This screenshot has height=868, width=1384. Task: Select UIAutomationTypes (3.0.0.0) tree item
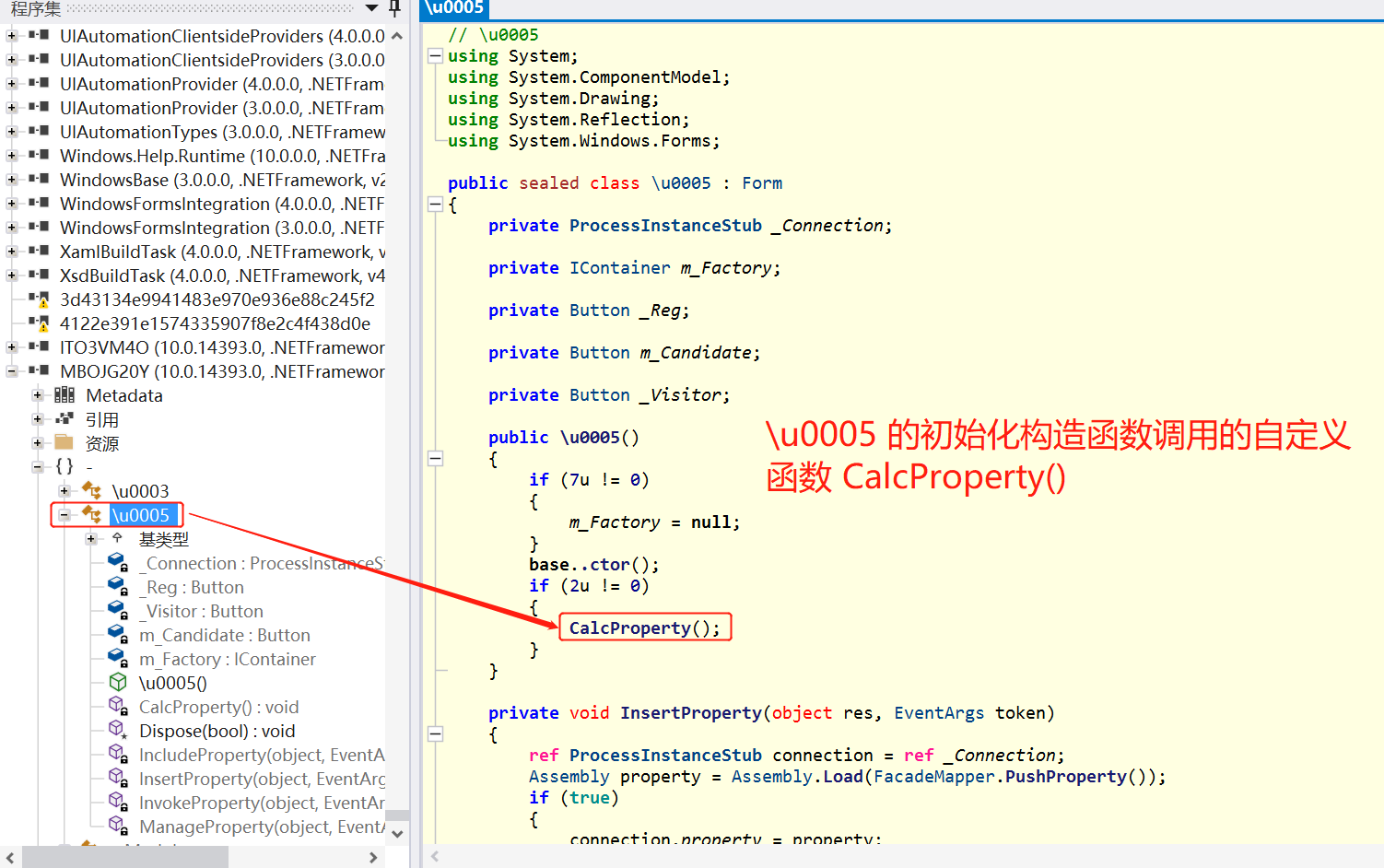pyautogui.click(x=222, y=132)
